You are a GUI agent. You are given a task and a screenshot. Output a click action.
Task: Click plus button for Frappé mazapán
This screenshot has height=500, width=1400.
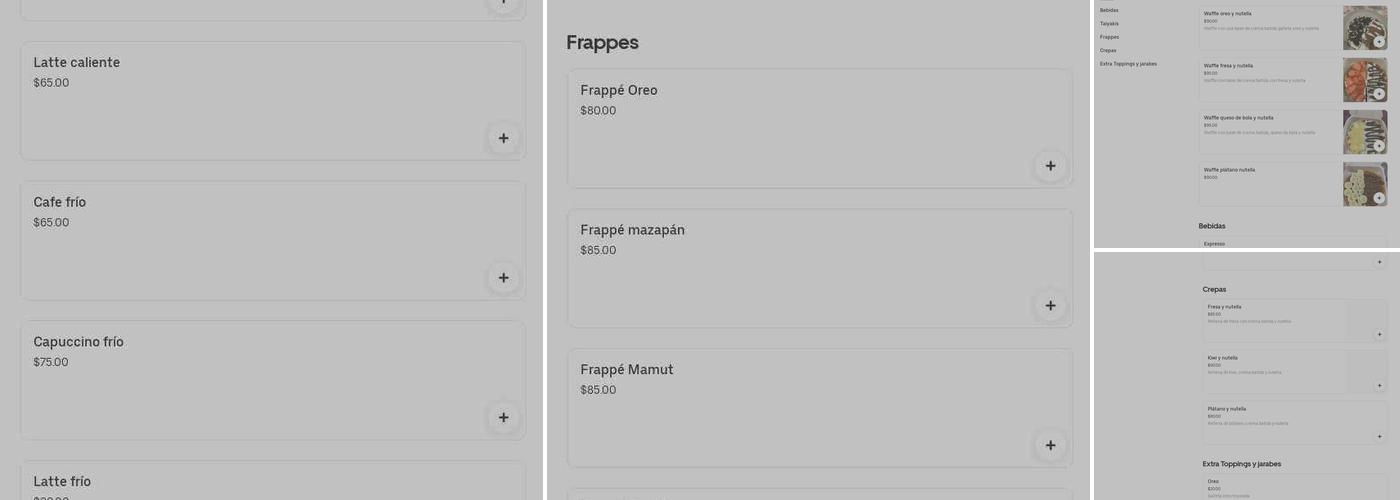(x=1050, y=306)
